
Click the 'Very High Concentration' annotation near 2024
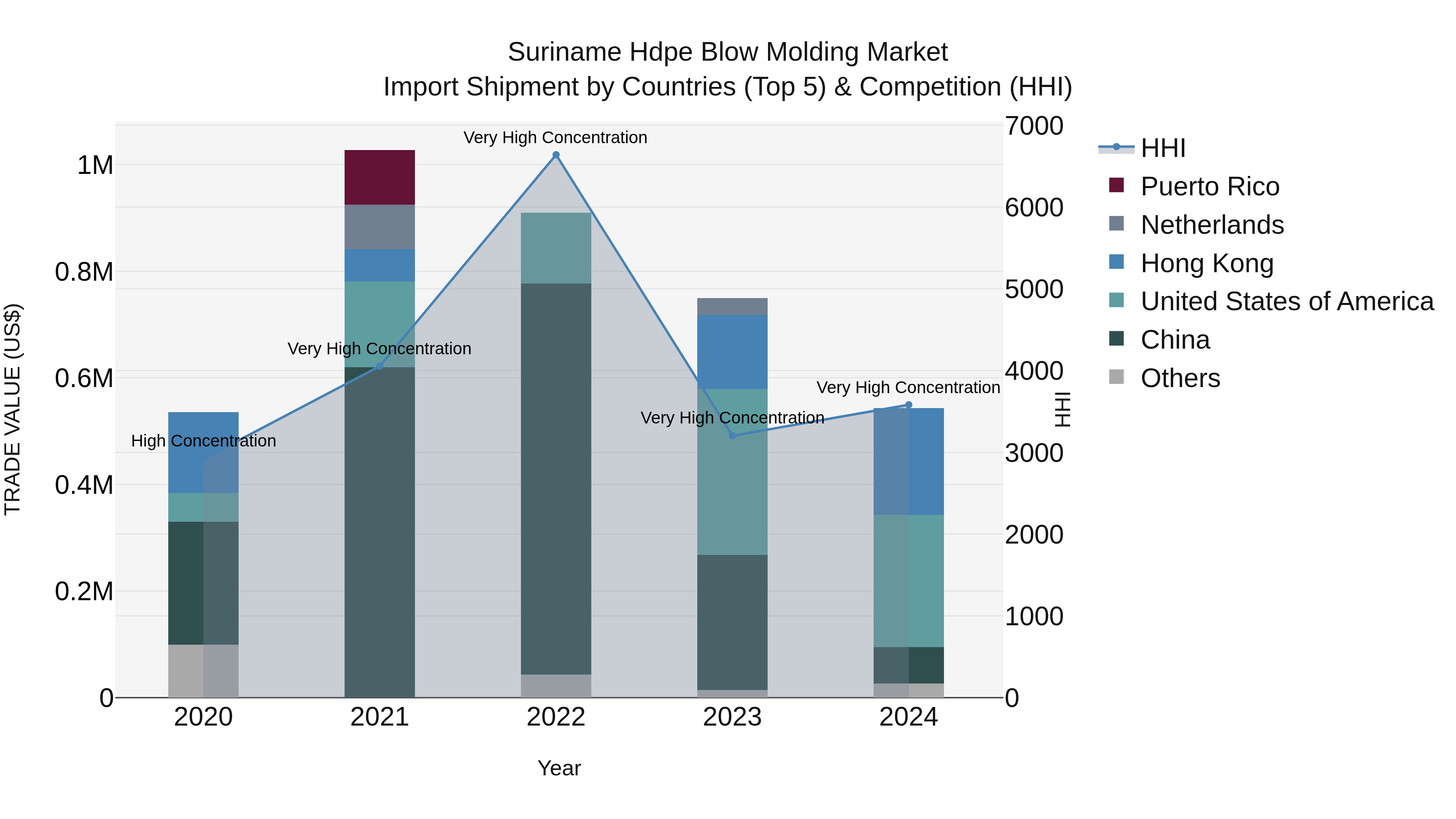click(x=908, y=388)
